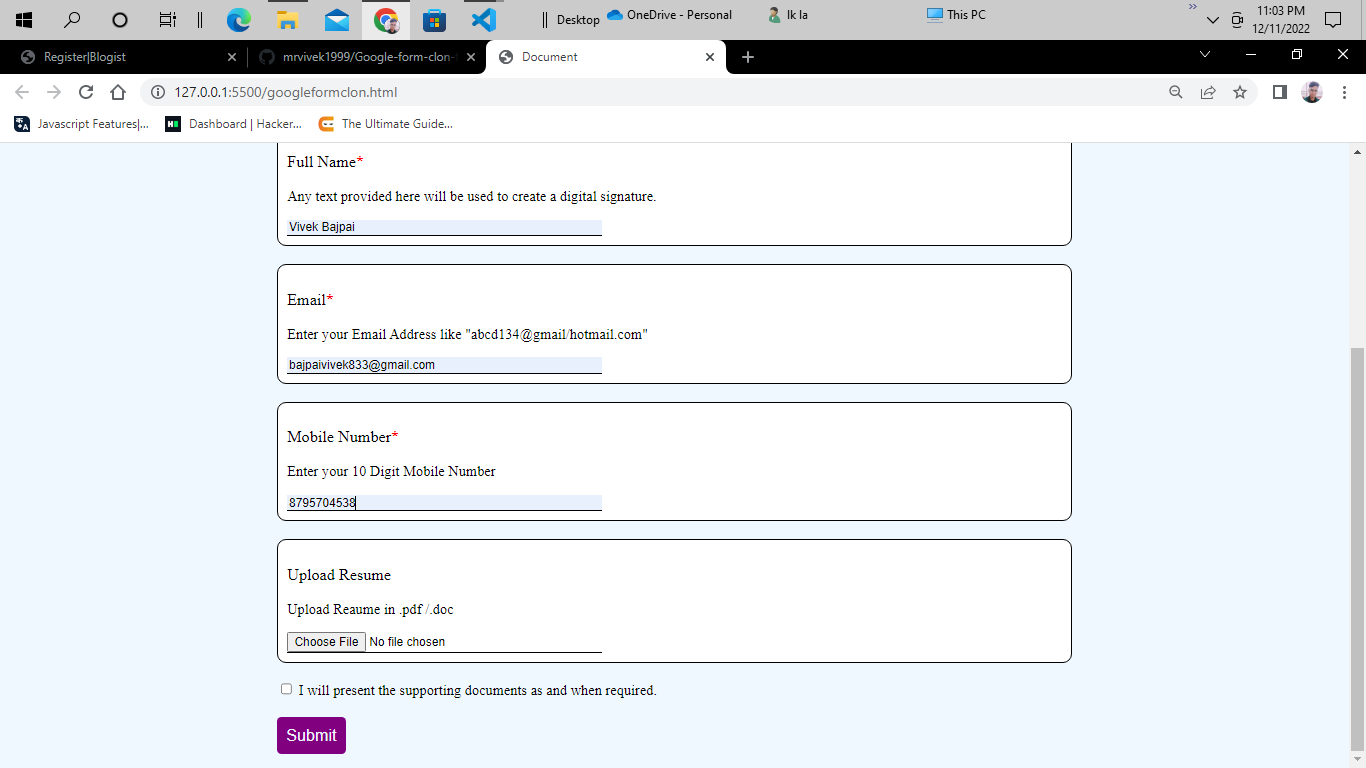Open Meet Now tray icon
Image resolution: width=1366 pixels, height=768 pixels.
pos(1238,20)
